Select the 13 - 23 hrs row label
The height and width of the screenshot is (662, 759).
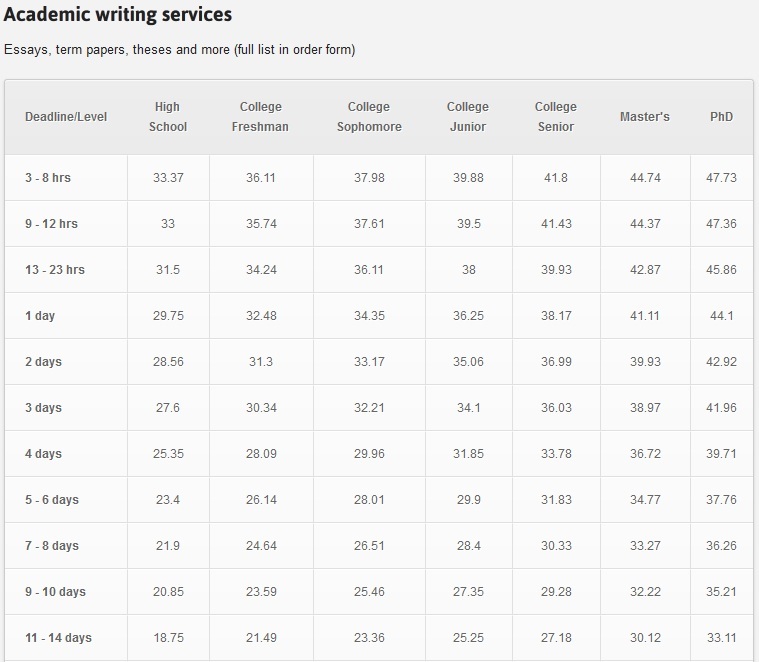[55, 270]
